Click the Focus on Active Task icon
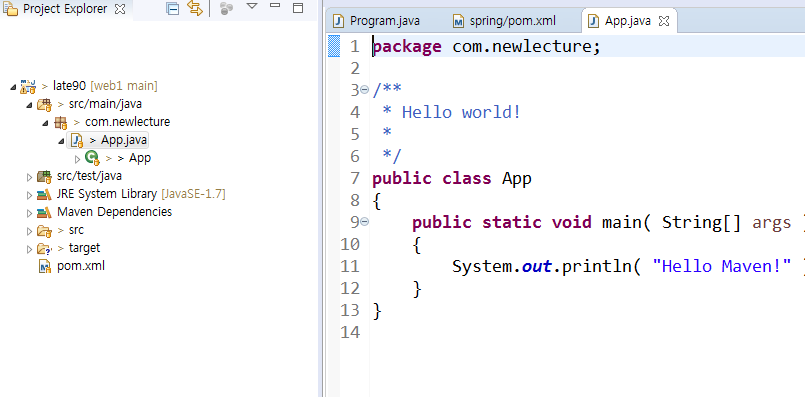805x397 pixels. point(226,8)
